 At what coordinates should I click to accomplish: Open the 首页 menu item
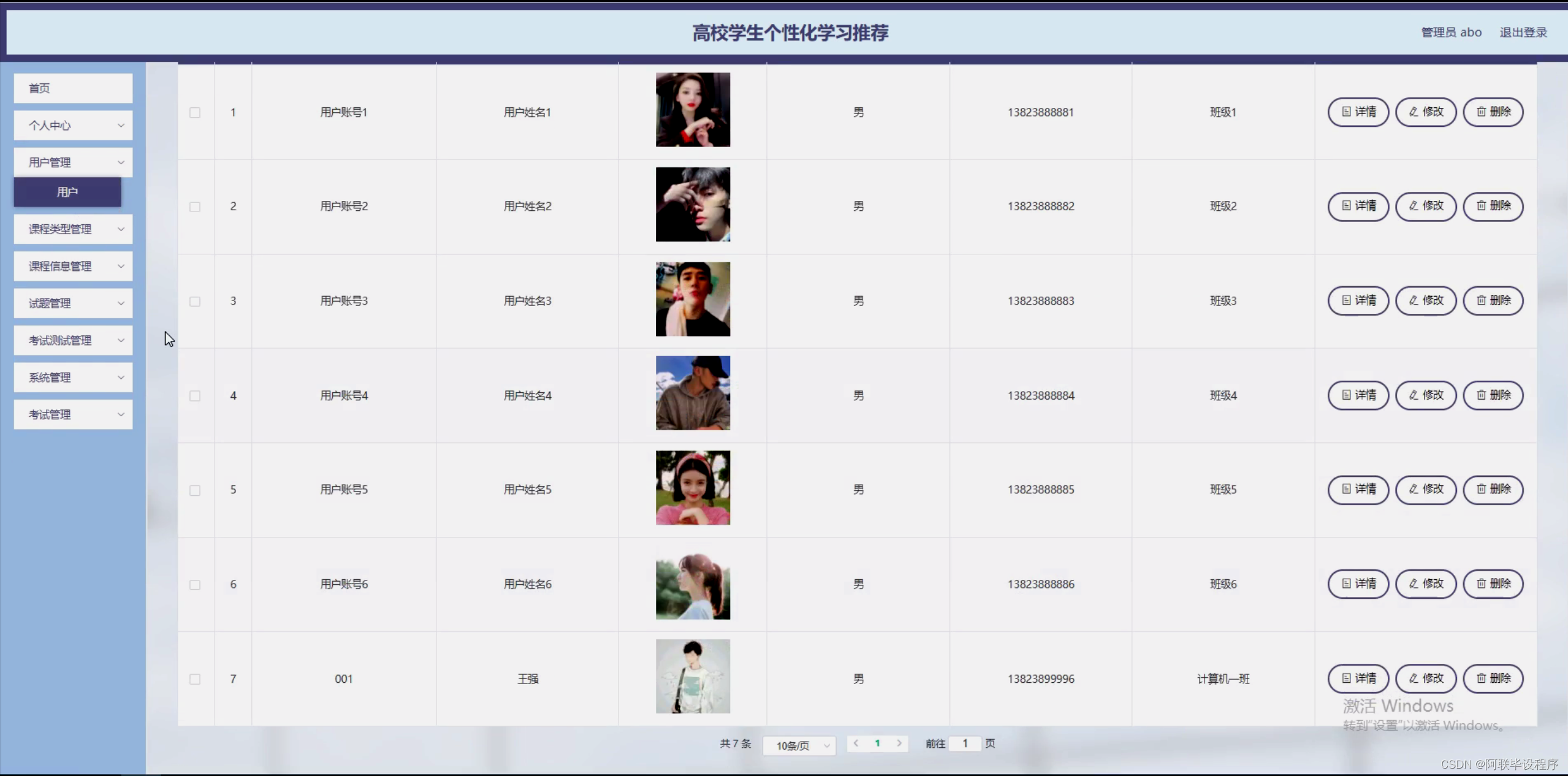click(x=73, y=88)
